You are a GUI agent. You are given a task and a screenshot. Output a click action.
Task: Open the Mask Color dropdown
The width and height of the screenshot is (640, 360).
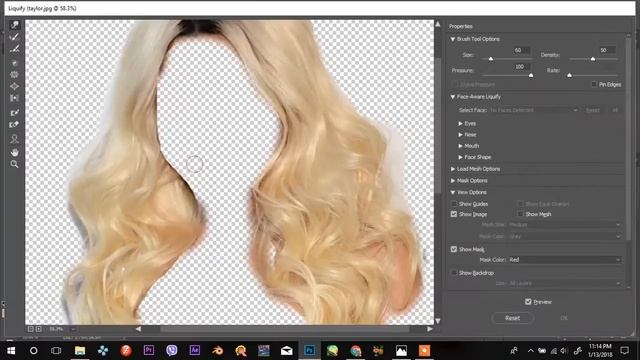[565, 260]
